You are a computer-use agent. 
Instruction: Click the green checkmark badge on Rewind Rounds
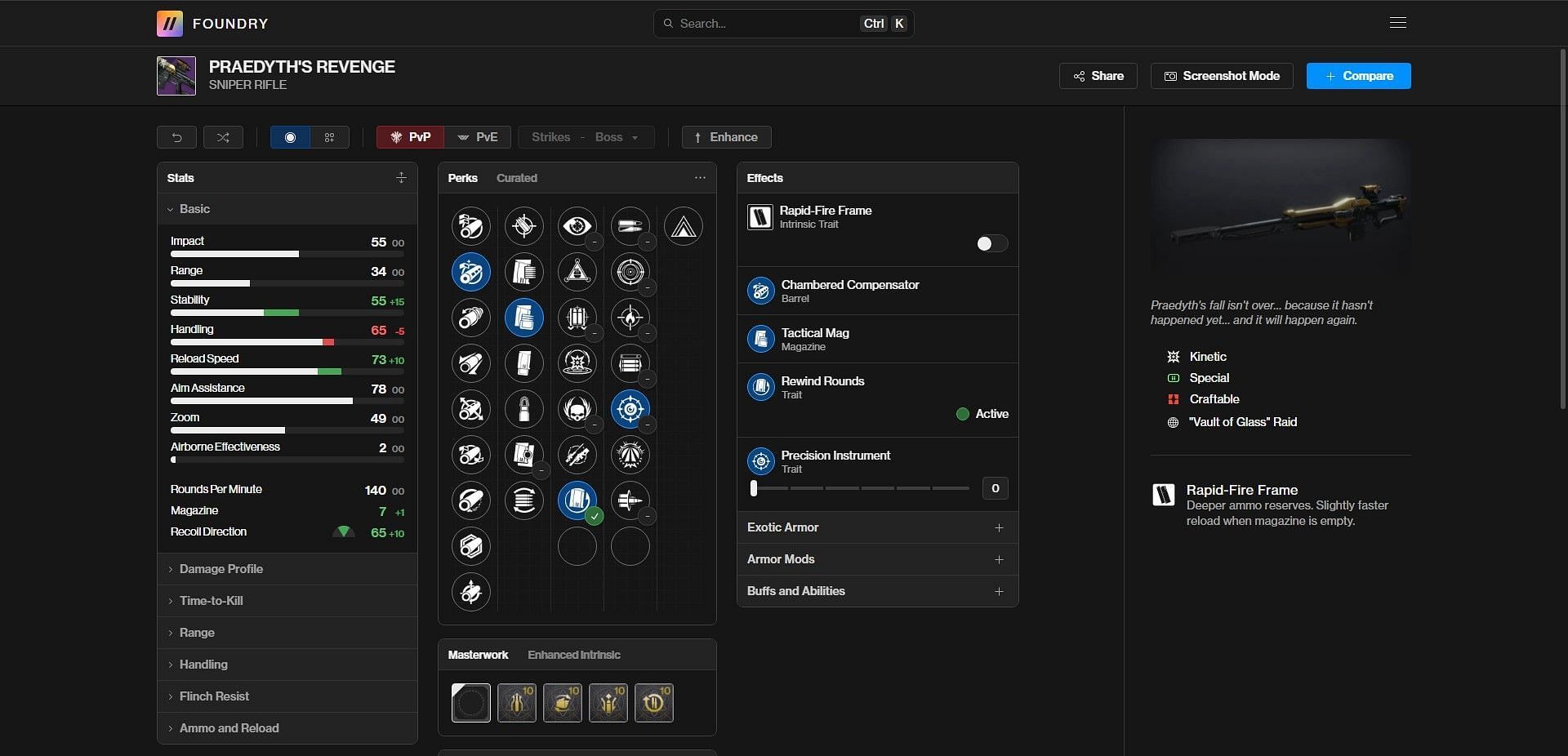(x=595, y=516)
